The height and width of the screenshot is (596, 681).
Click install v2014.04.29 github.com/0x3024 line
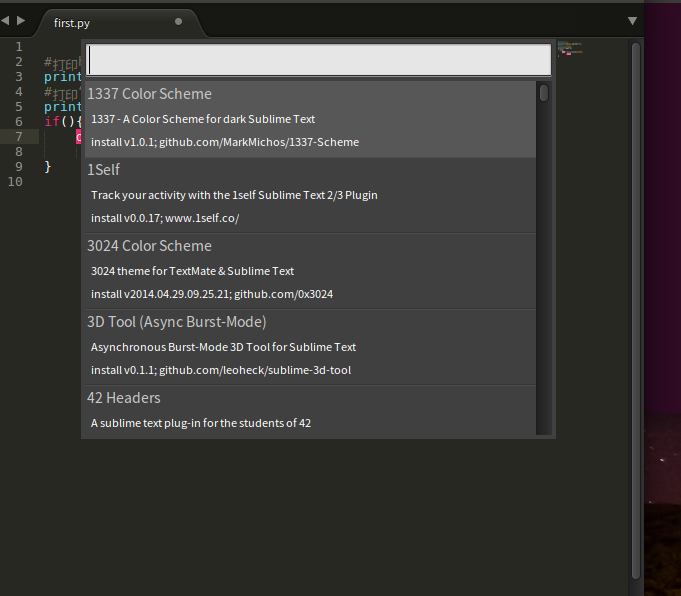click(212, 294)
